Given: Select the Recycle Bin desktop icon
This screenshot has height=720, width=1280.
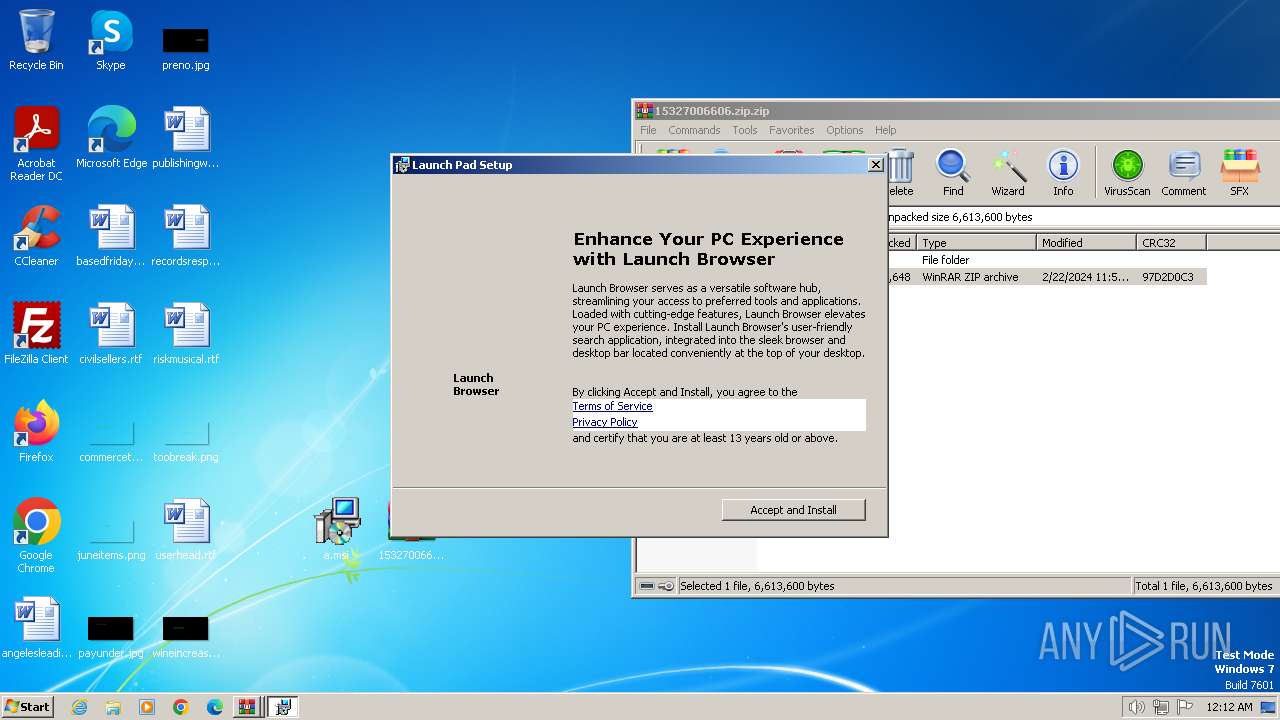Looking at the screenshot, I should [36, 40].
